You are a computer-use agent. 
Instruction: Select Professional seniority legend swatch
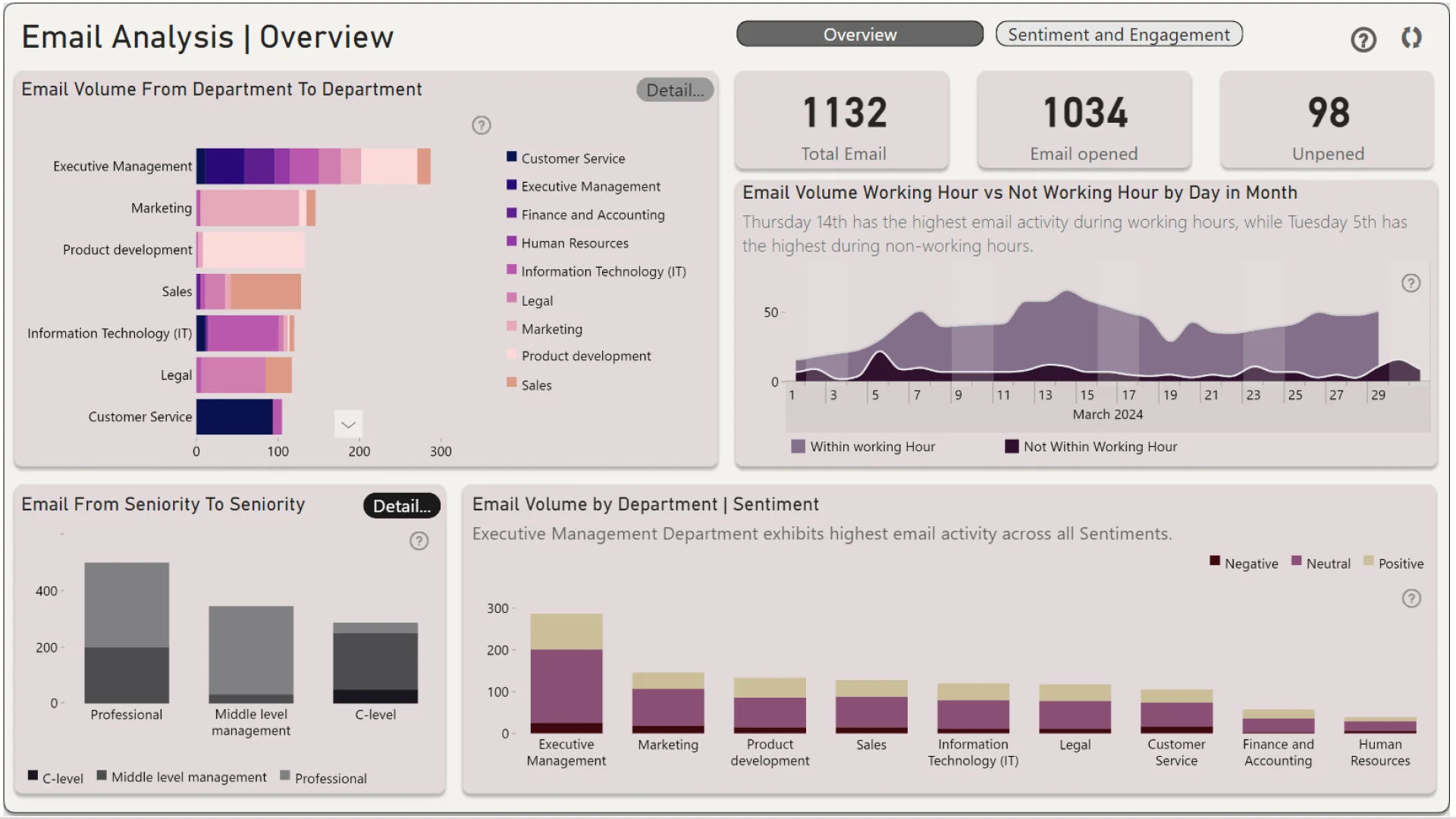tap(285, 775)
